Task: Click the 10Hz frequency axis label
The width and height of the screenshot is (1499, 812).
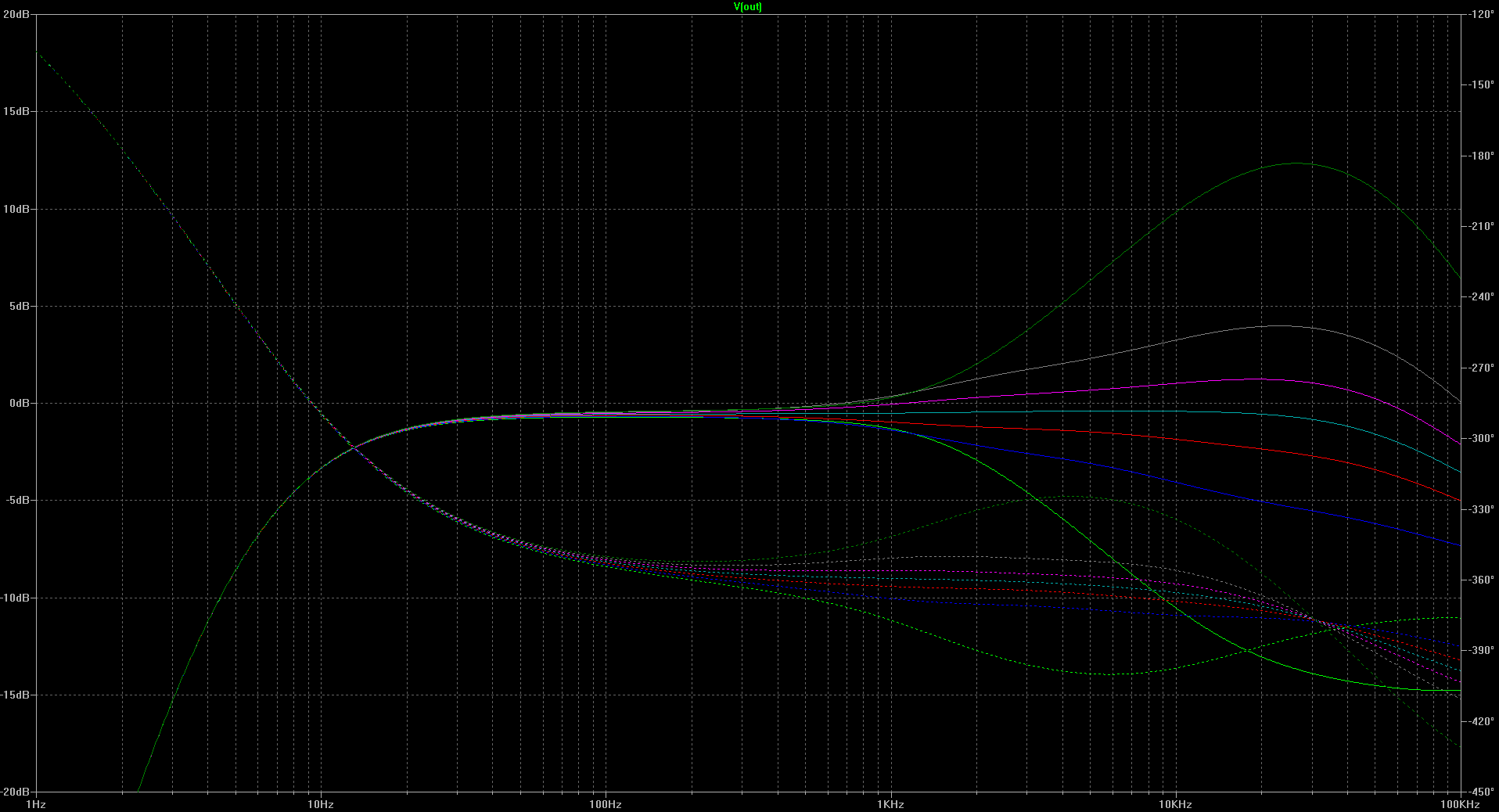Action: (321, 804)
